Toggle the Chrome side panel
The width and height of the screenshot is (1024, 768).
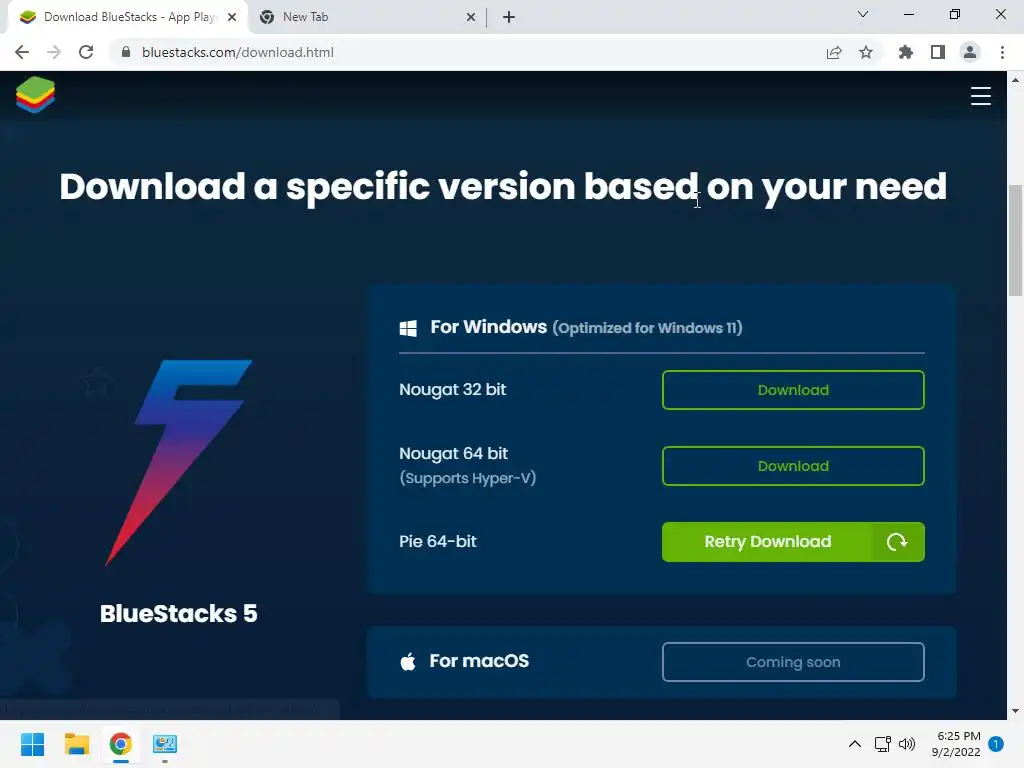938,52
